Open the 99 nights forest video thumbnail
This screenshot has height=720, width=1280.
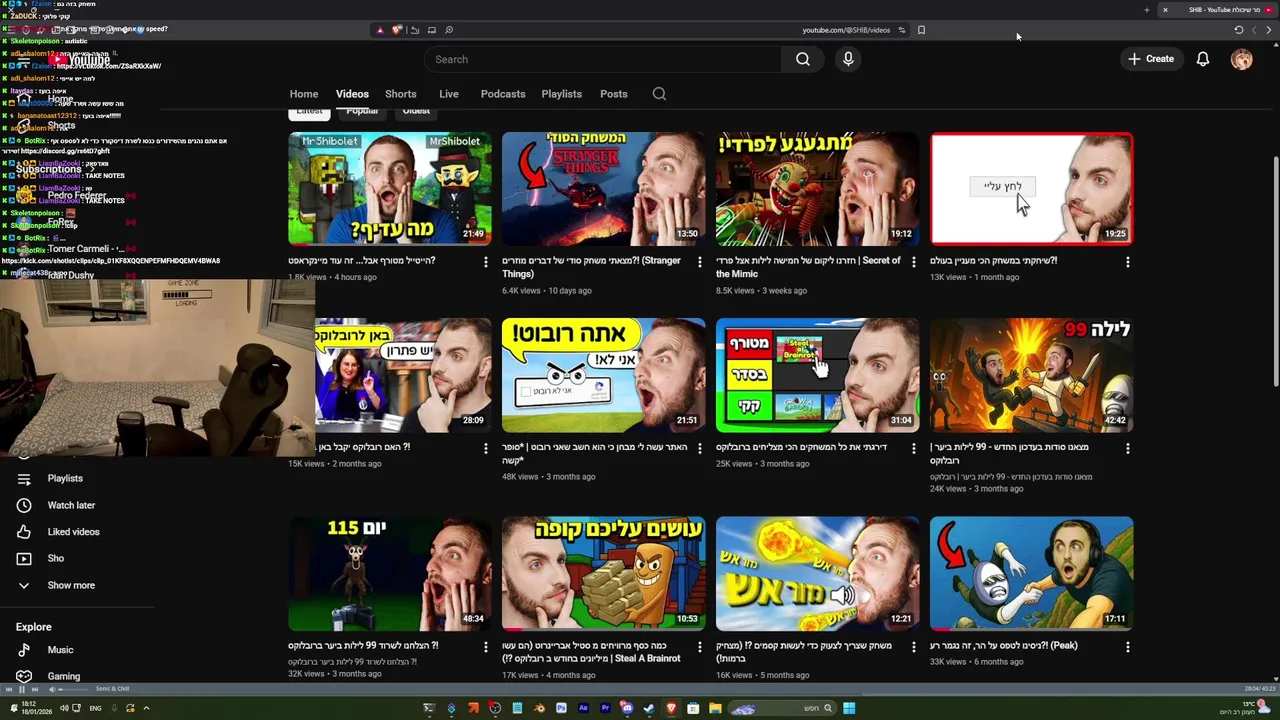(x=1031, y=375)
